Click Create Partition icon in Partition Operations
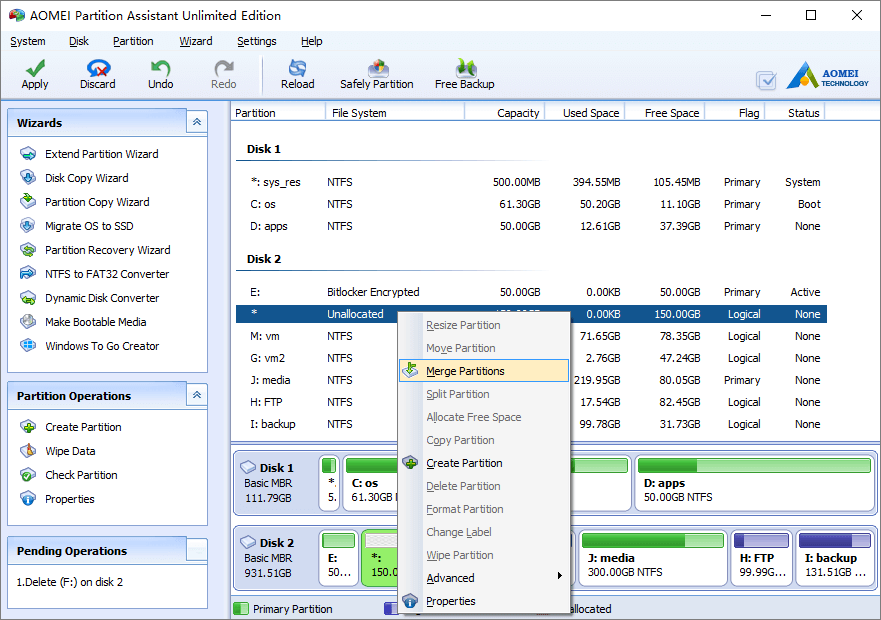The image size is (881, 620). [28, 427]
